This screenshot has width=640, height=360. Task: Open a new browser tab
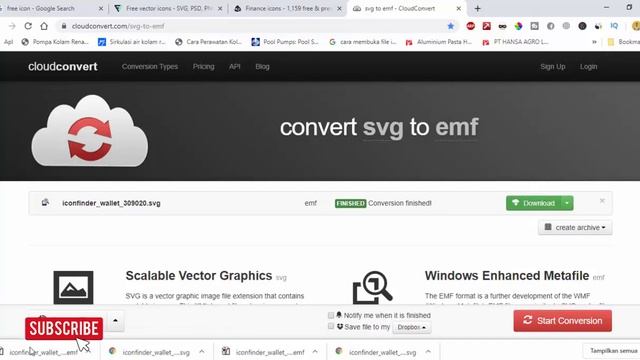coord(478,8)
